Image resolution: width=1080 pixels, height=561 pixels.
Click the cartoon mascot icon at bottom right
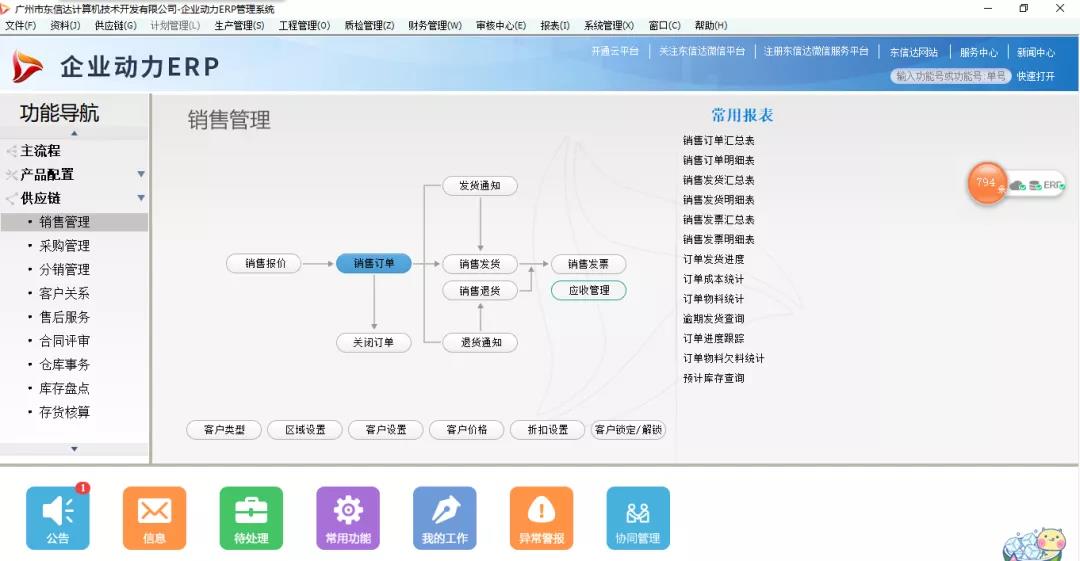[x=1035, y=544]
